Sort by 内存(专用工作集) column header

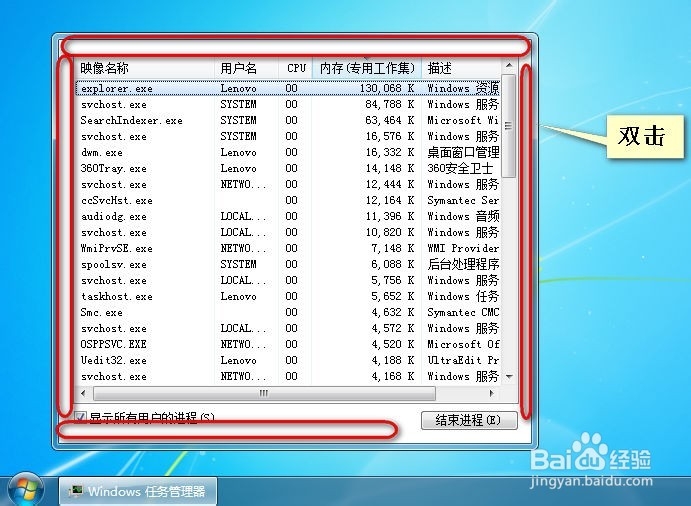coord(367,68)
